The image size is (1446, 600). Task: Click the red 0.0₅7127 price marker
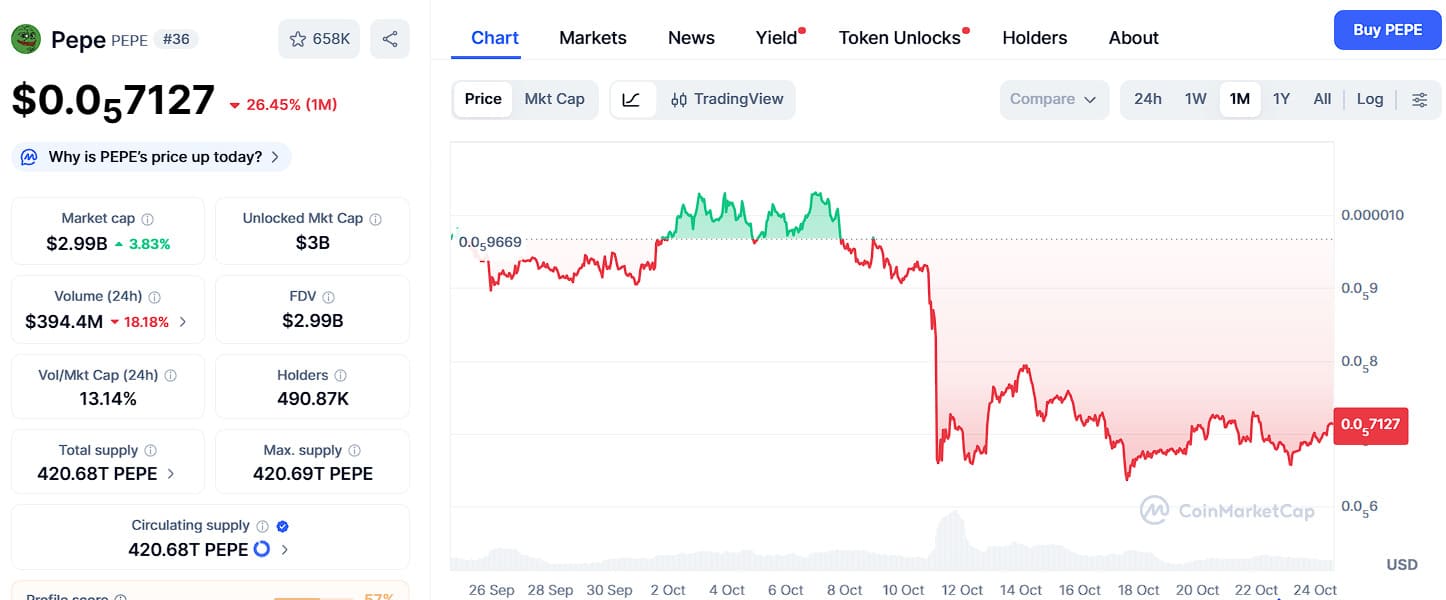1370,425
